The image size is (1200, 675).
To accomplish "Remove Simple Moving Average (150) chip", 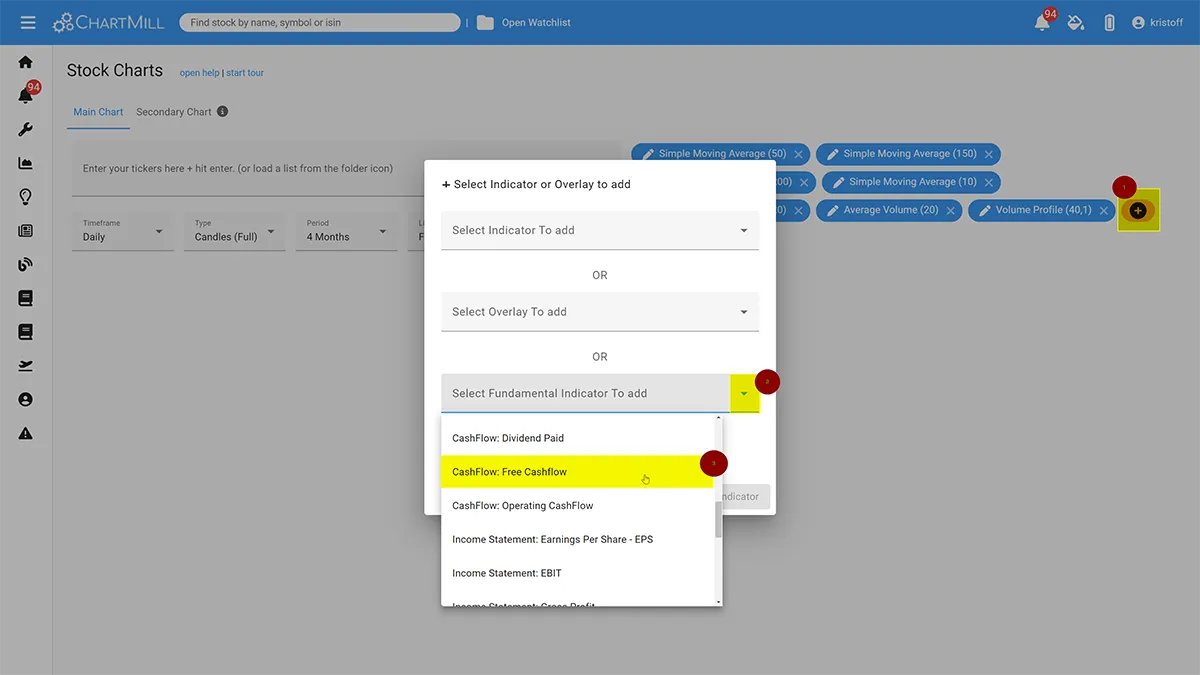I will 988,154.
